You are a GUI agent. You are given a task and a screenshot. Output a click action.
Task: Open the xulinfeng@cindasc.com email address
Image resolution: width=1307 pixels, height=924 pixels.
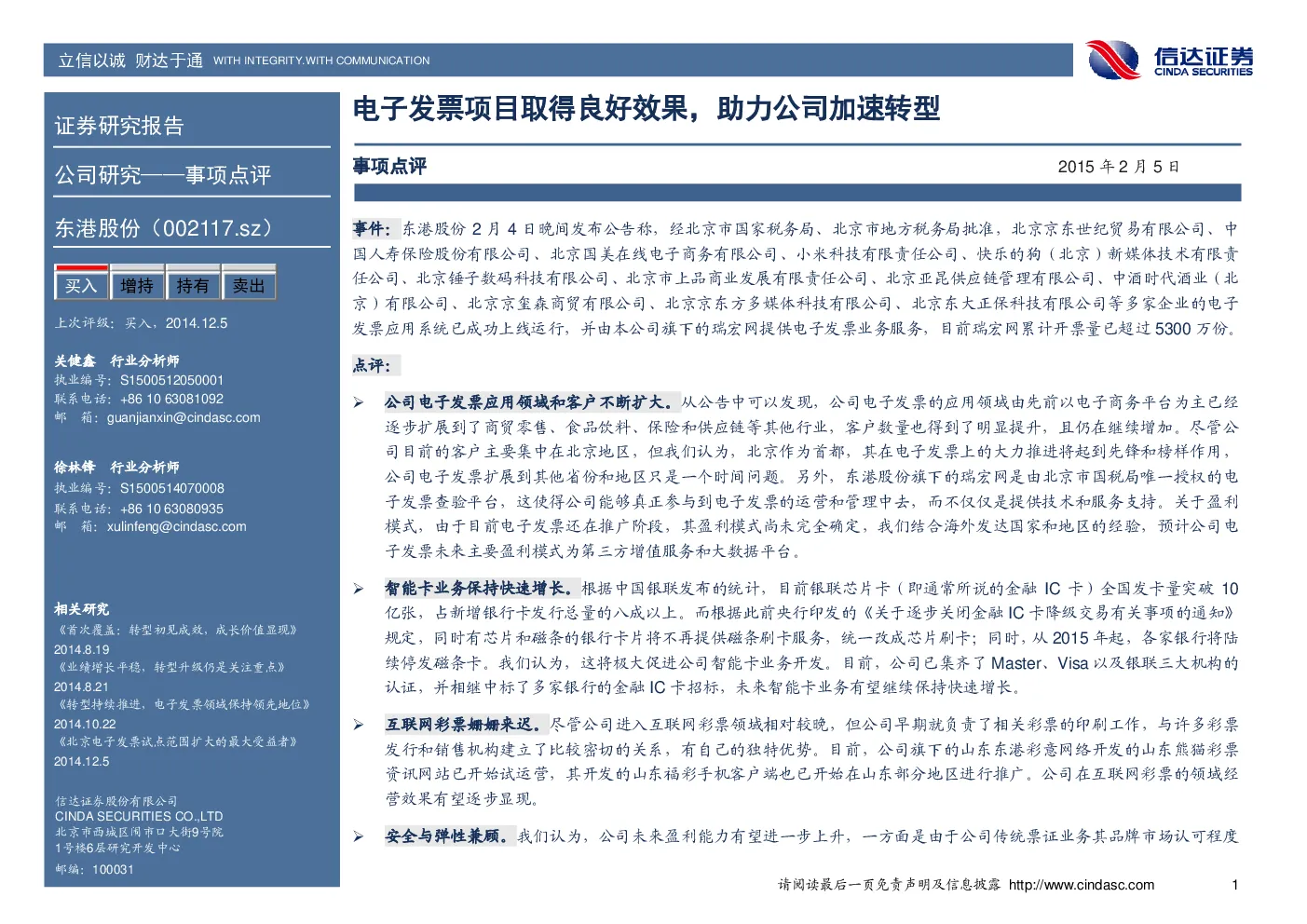177,526
